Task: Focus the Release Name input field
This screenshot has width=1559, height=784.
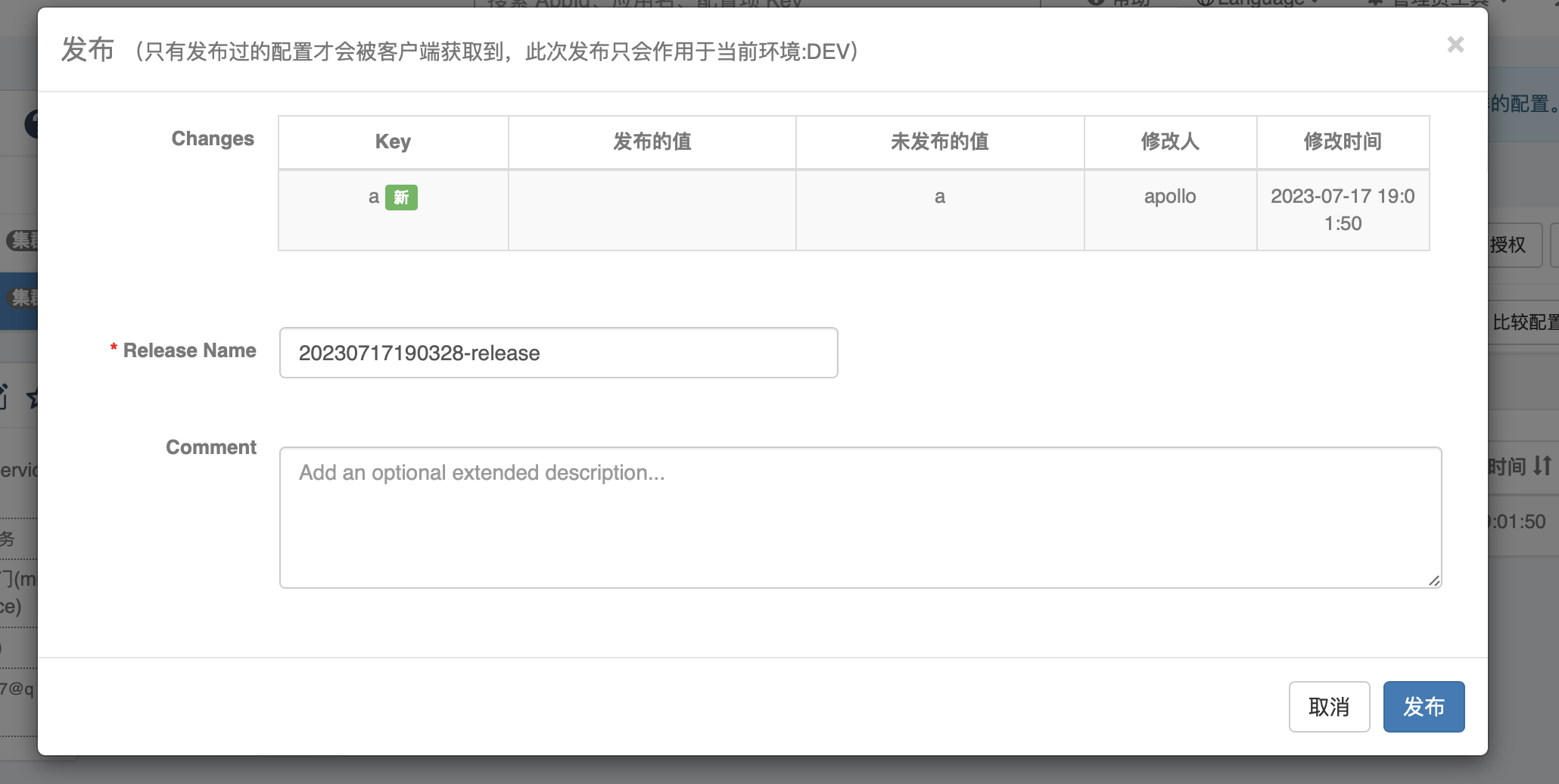Action: [x=559, y=353]
